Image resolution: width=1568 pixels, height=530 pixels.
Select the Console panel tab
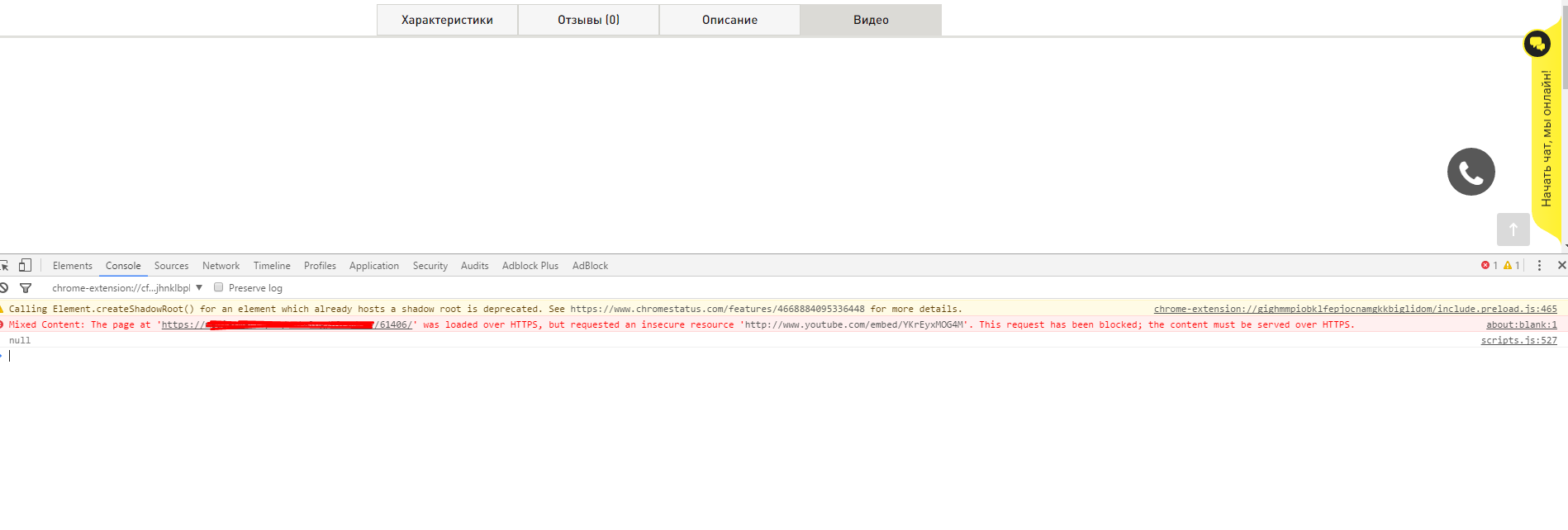point(123,266)
